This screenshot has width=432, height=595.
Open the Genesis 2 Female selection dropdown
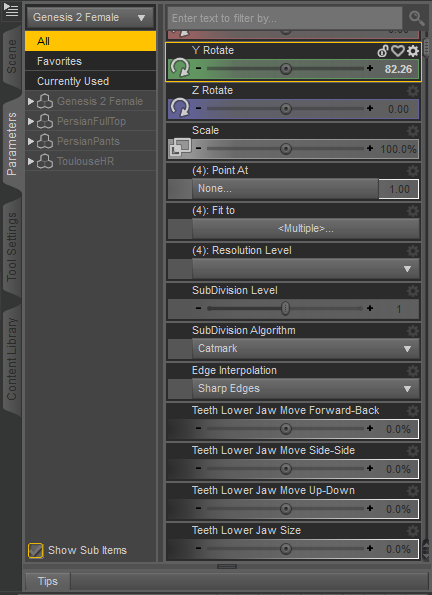tap(90, 18)
